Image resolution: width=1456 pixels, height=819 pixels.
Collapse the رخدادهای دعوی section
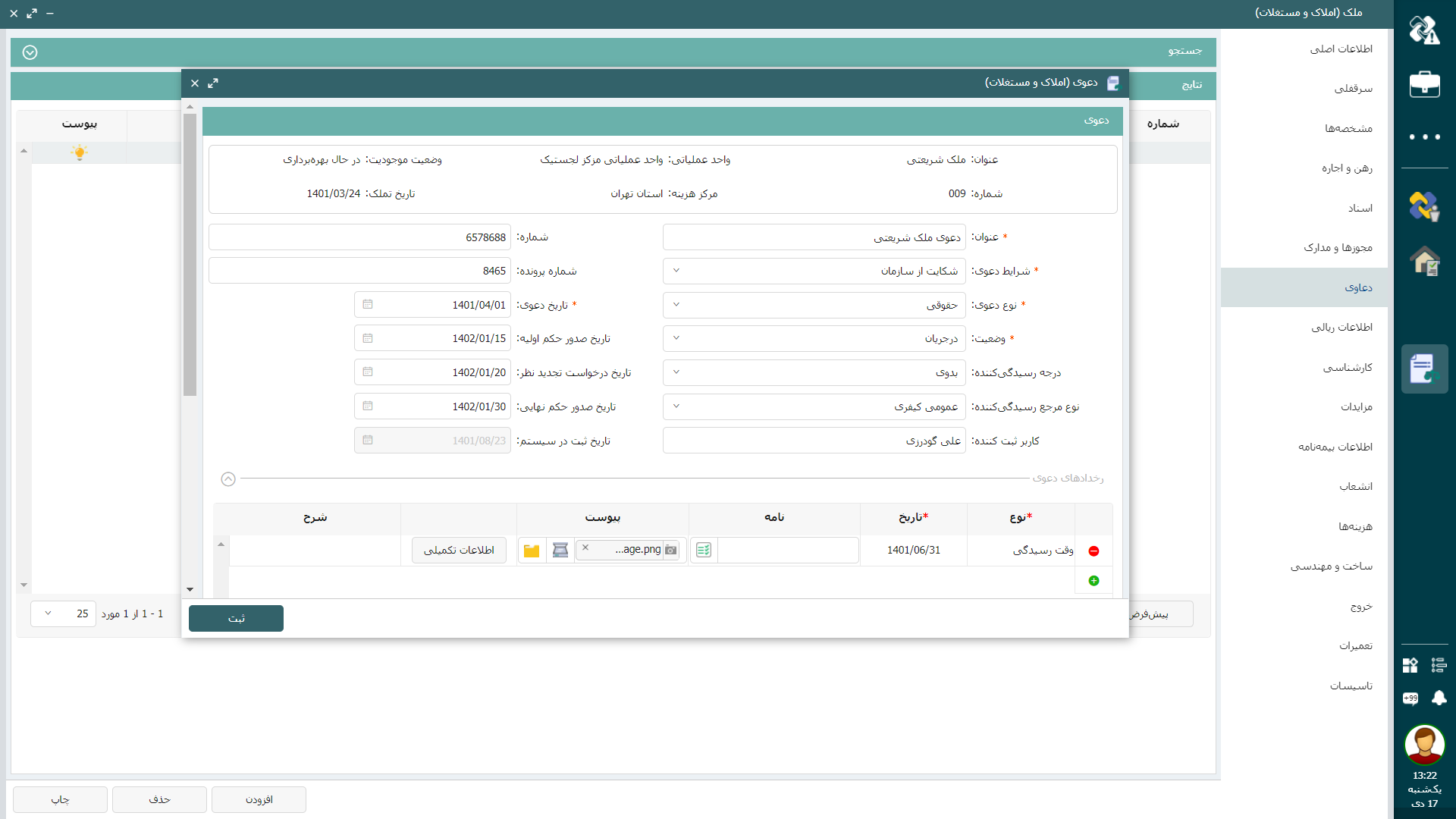(x=228, y=479)
